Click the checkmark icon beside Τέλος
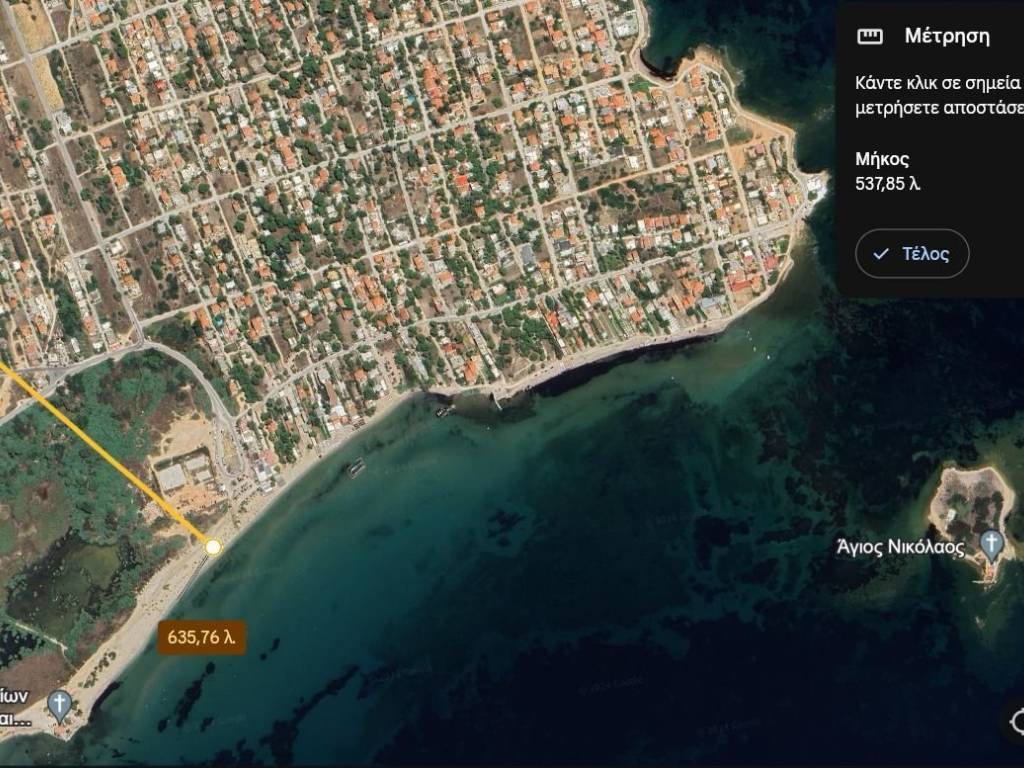The width and height of the screenshot is (1024, 768). [x=881, y=254]
